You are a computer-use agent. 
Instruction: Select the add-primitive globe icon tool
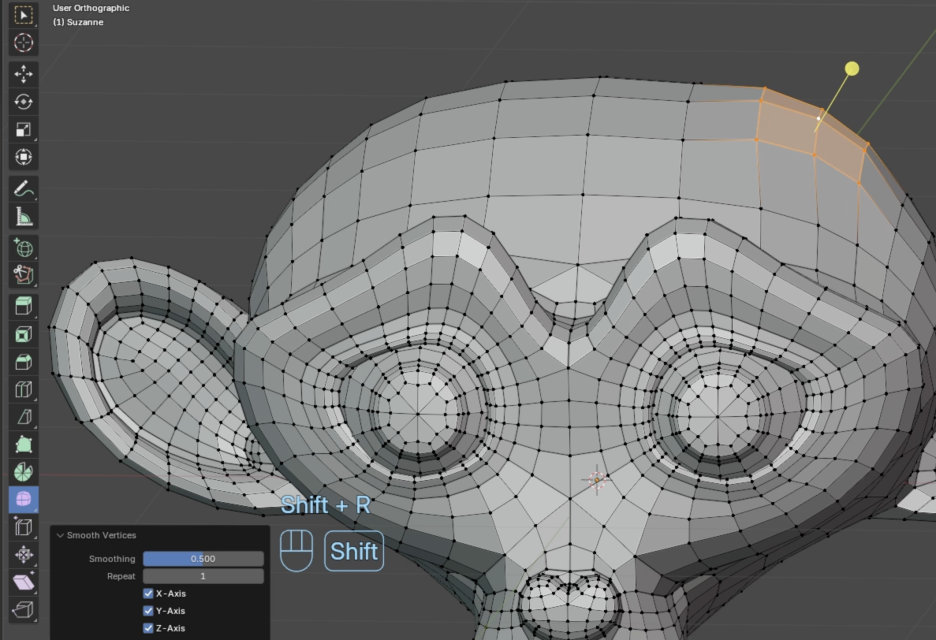(x=23, y=248)
